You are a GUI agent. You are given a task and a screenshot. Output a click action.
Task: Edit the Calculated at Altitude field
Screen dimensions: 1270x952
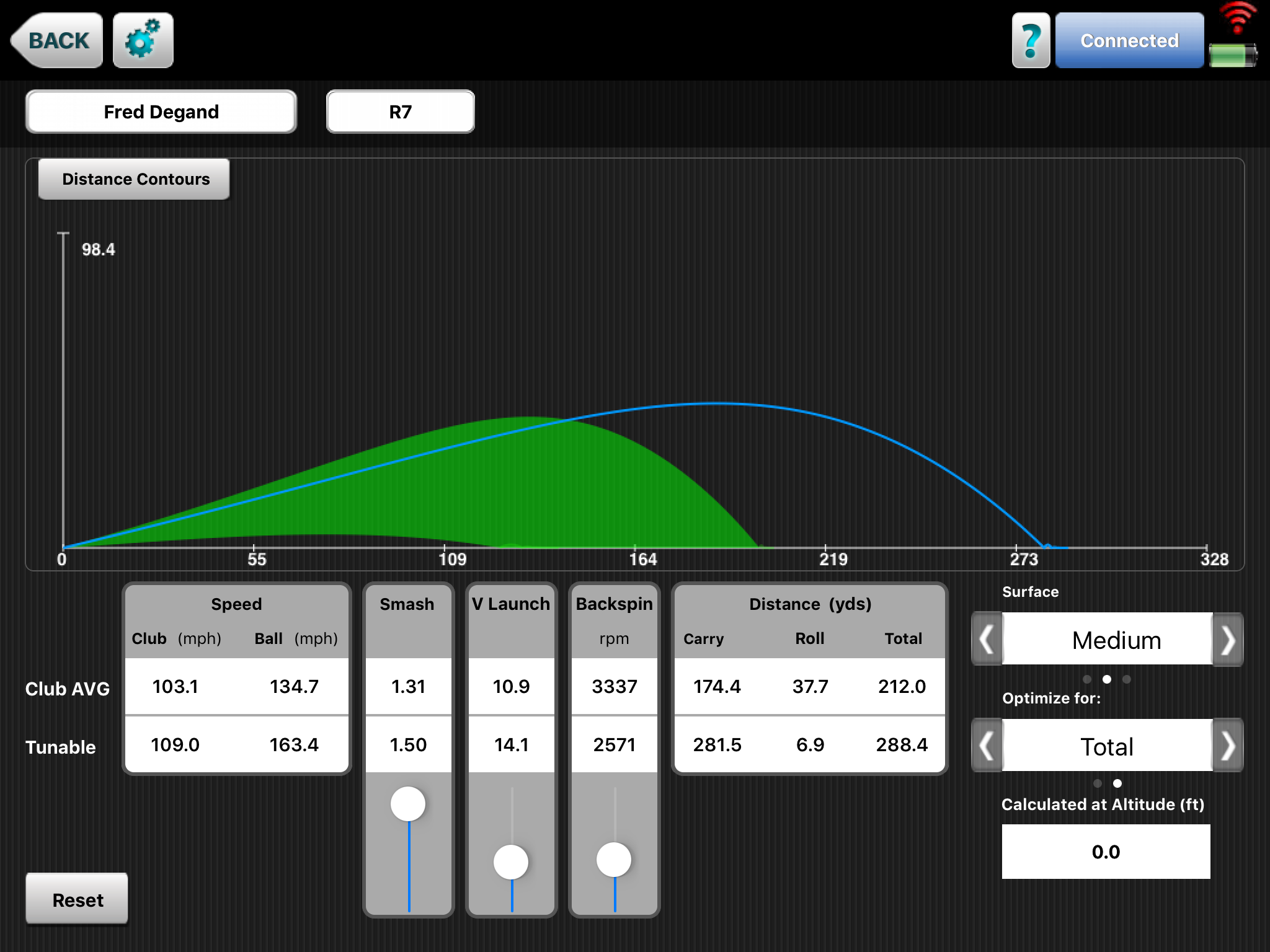(x=1106, y=852)
